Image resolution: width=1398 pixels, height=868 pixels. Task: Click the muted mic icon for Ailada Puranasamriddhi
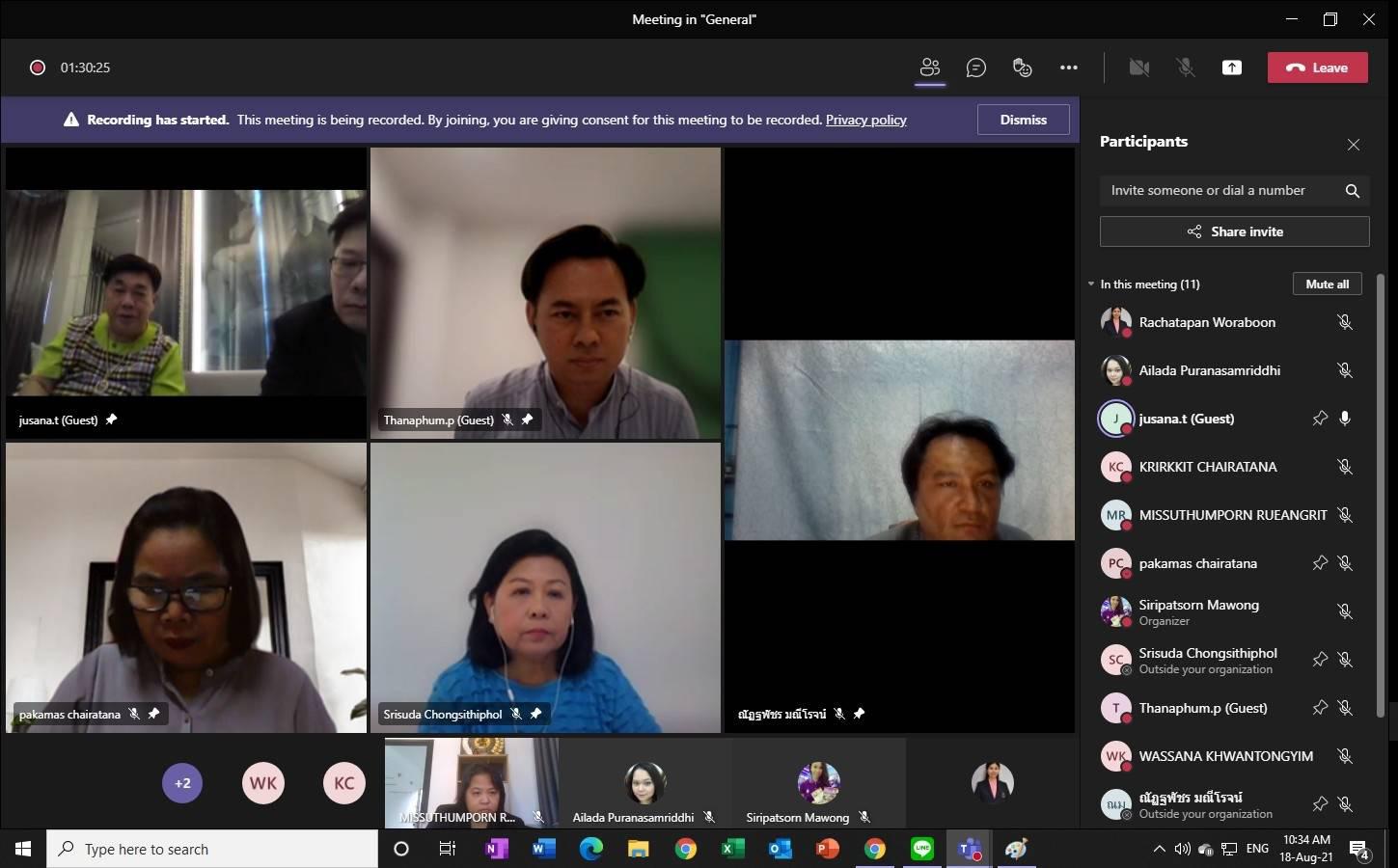(x=1345, y=370)
